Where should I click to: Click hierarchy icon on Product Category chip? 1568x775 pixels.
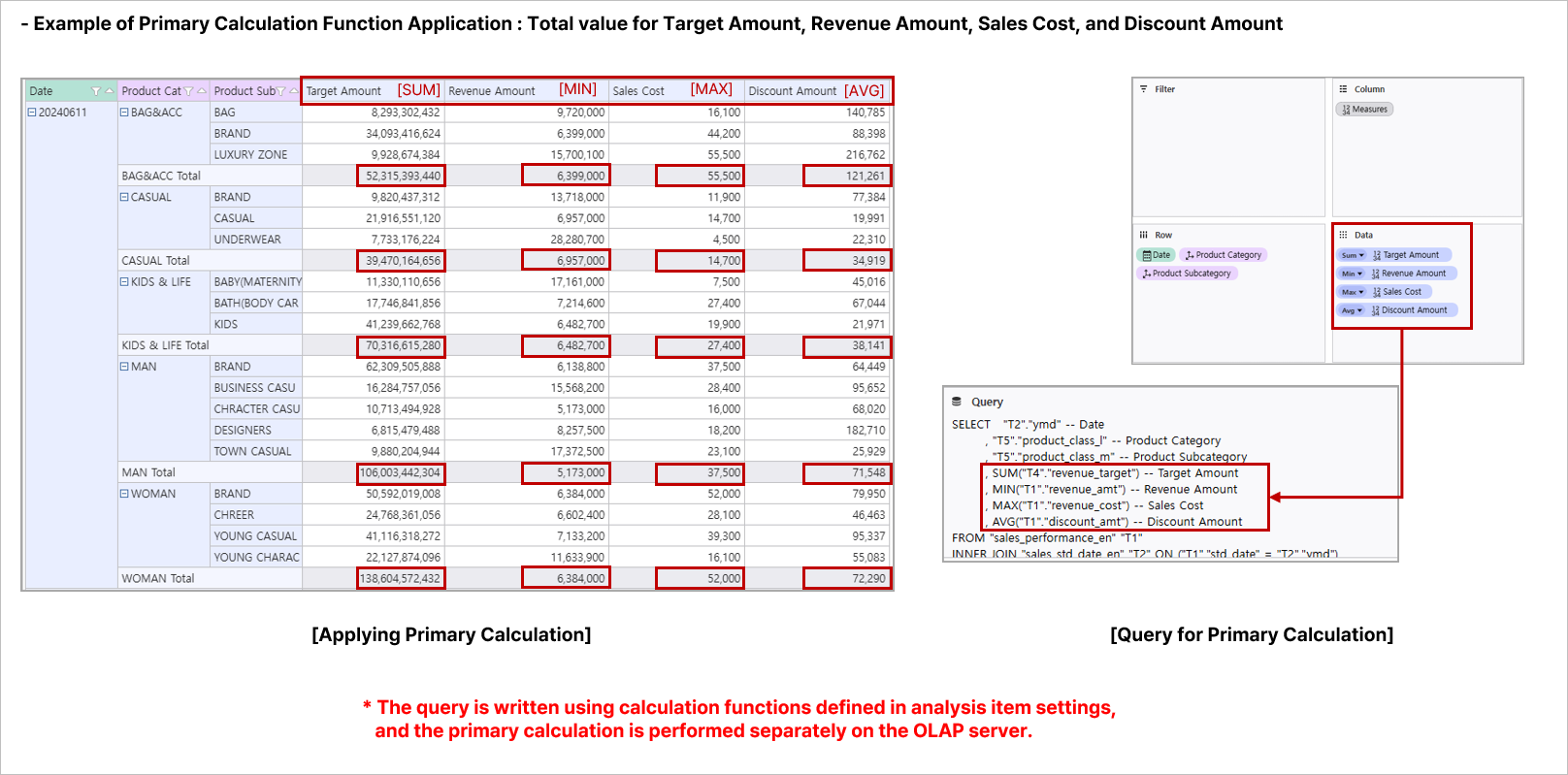click(1190, 255)
